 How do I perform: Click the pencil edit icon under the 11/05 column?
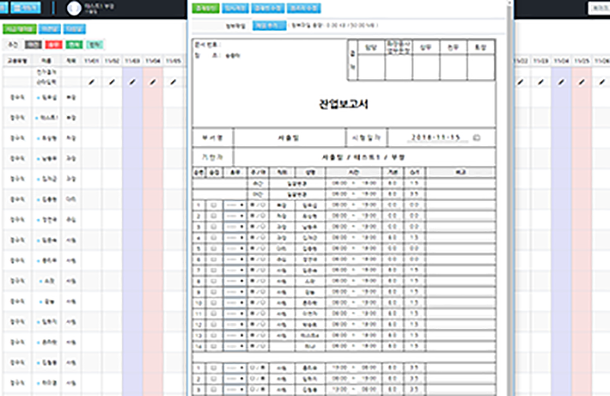(x=173, y=82)
